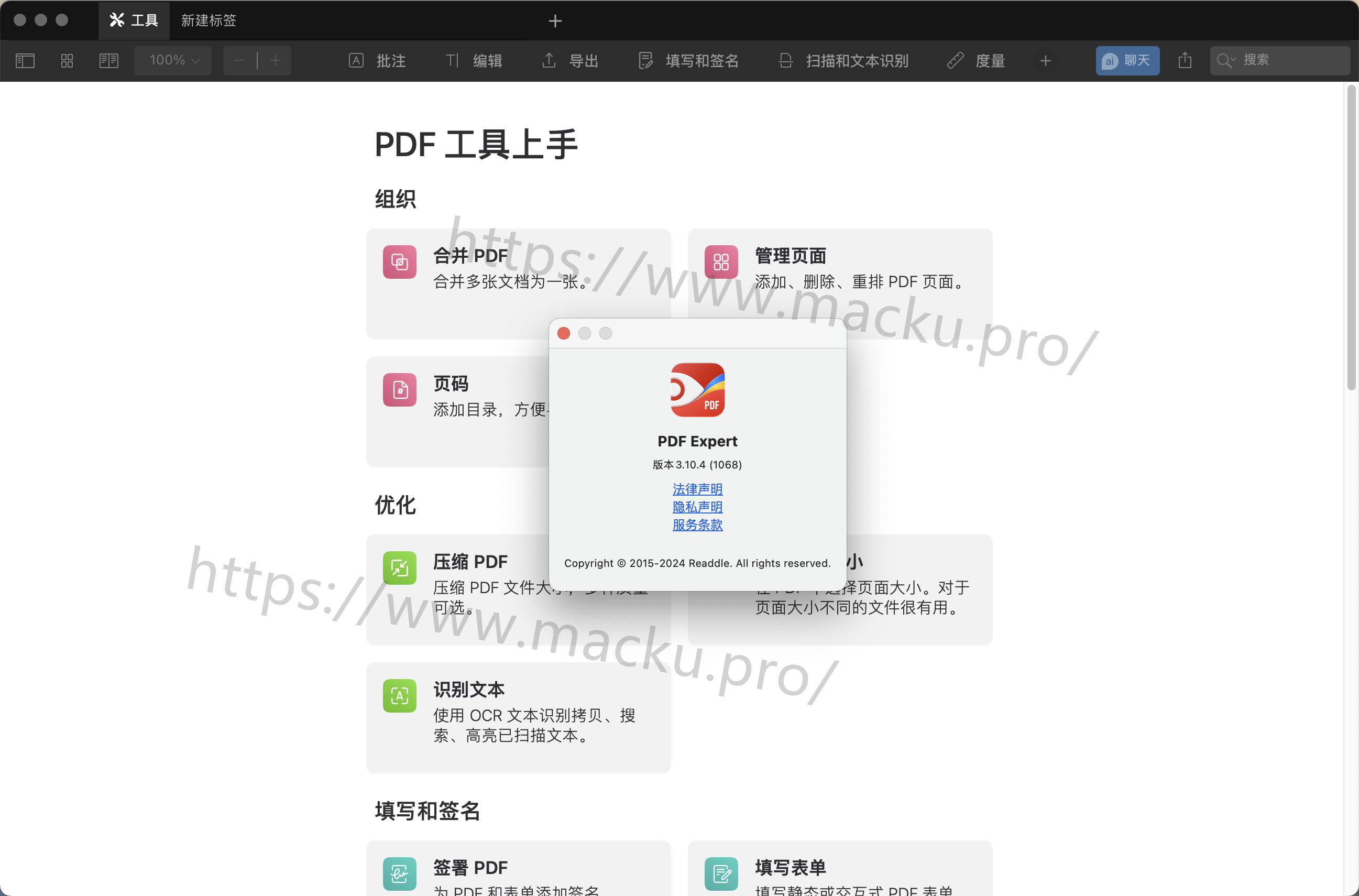The width and height of the screenshot is (1359, 896).
Task: Click the 填写表单 form icon
Action: pyautogui.click(x=721, y=873)
